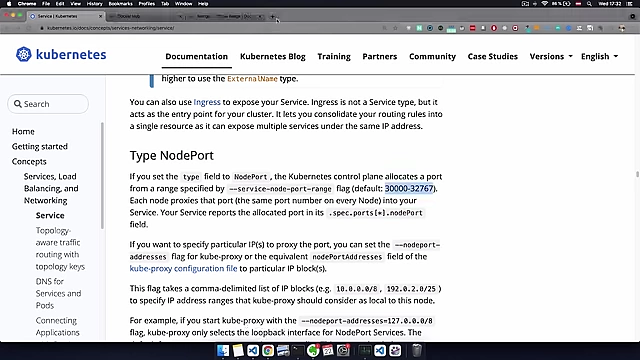Open Case Studies page
Viewport: 640px width, 360px height.
(x=493, y=56)
